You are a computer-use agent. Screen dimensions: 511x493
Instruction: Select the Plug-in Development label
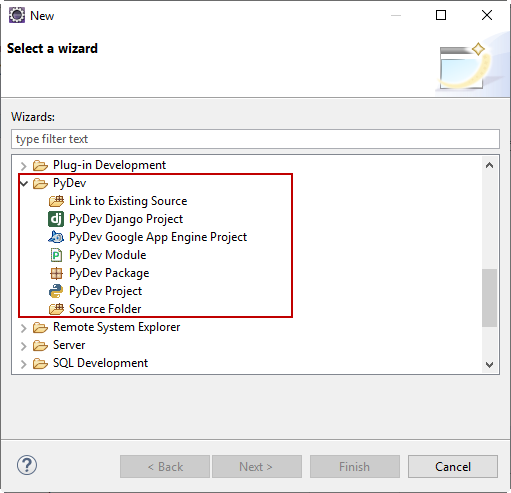[x=109, y=165]
